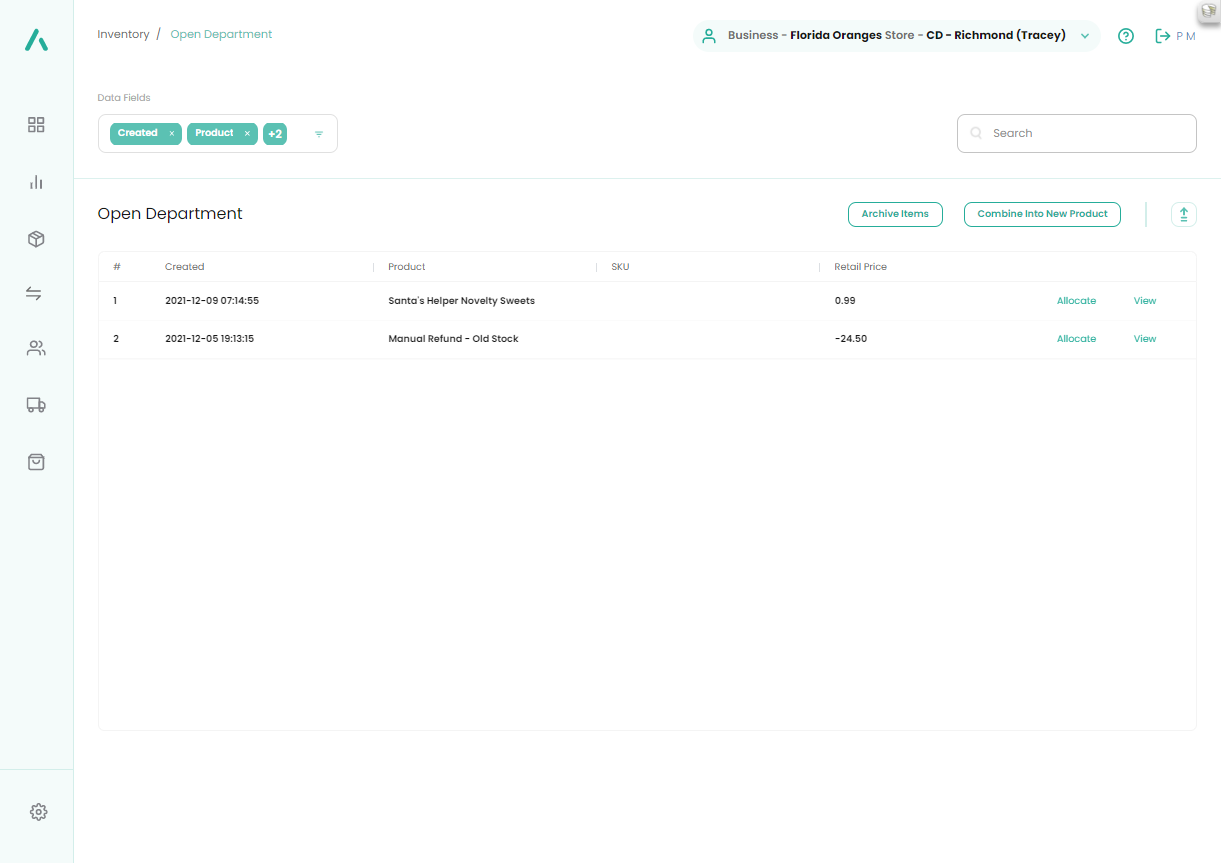
Task: Open the users icon in sidebar
Action: [36, 349]
